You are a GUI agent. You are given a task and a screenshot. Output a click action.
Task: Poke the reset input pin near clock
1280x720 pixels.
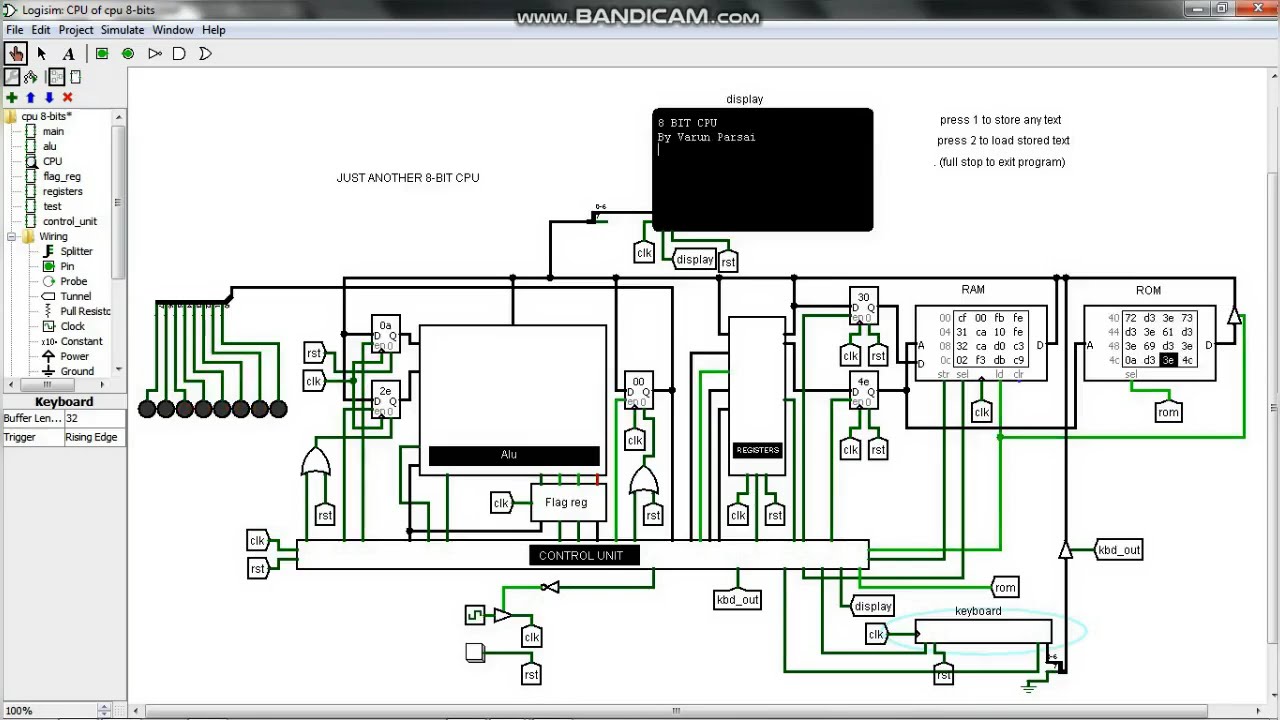pos(475,653)
